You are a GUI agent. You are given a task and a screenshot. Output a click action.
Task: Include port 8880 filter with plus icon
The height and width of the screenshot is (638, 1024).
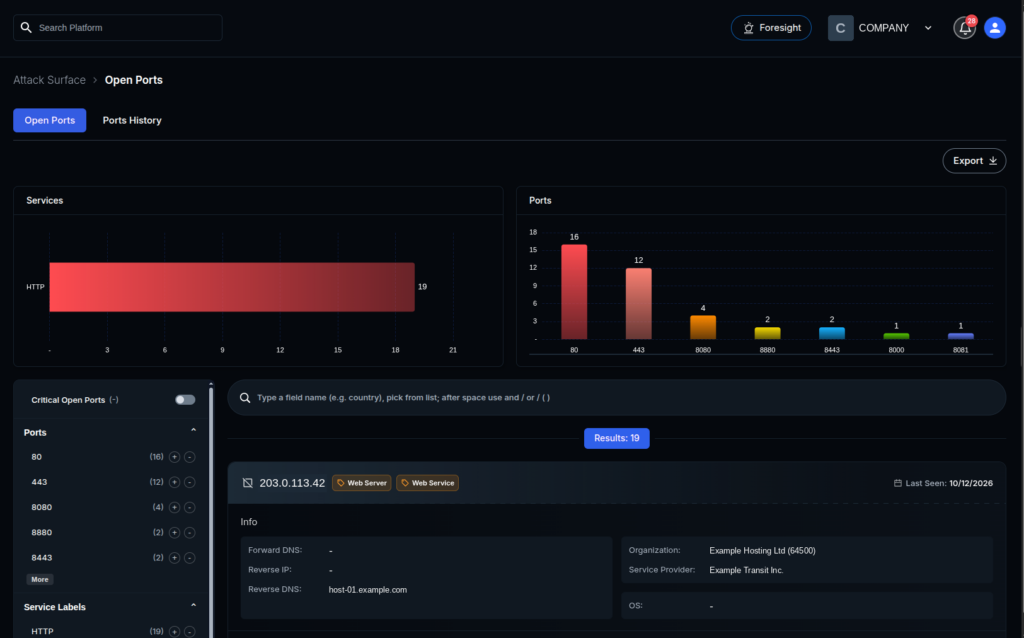pyautogui.click(x=174, y=533)
